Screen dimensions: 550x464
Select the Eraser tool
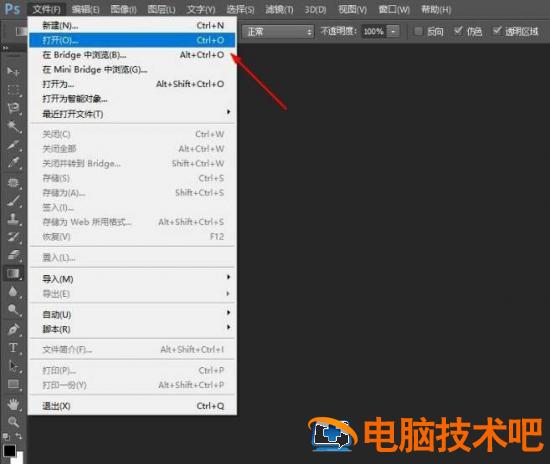click(13, 255)
